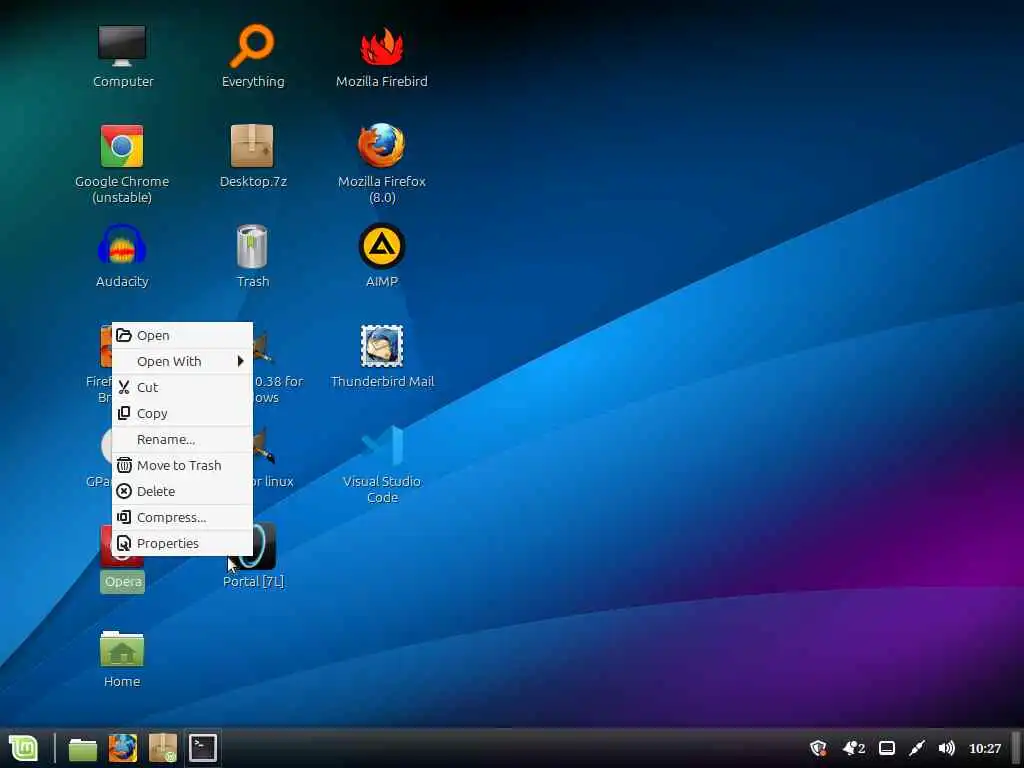This screenshot has width=1024, height=768.
Task: Launch Firefox from the panel
Action: coord(123,748)
